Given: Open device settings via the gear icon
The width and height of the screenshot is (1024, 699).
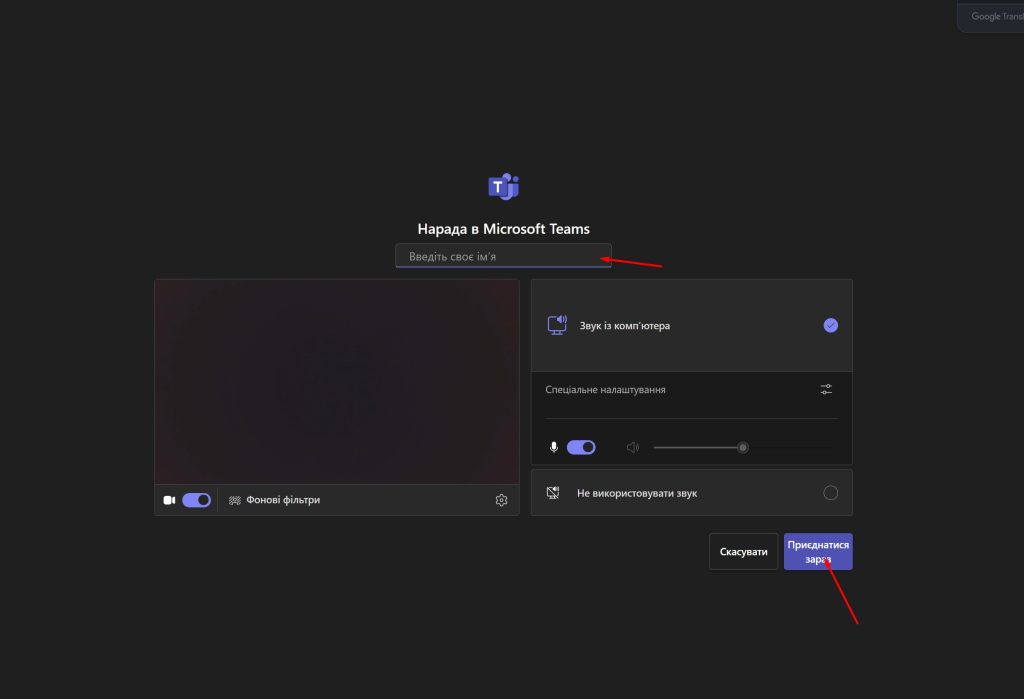Looking at the screenshot, I should [x=501, y=500].
